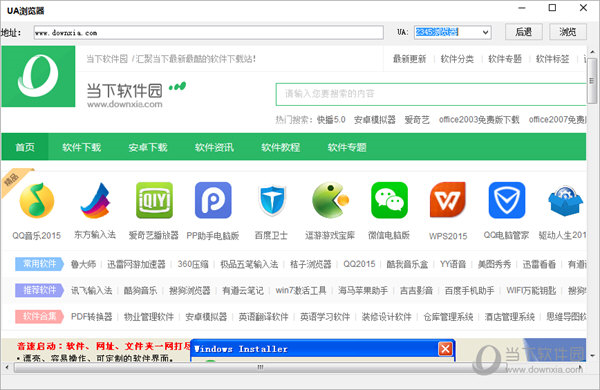
Task: Open the 软件分类 top link
Action: click(457, 59)
